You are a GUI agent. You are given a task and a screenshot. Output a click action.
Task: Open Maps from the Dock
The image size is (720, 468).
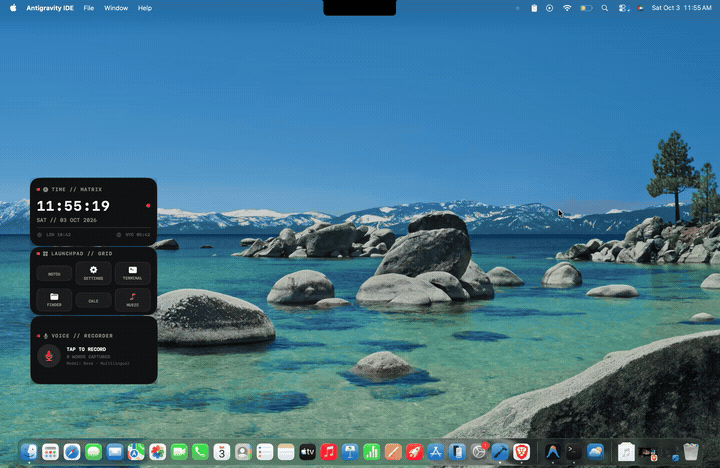pos(136,452)
